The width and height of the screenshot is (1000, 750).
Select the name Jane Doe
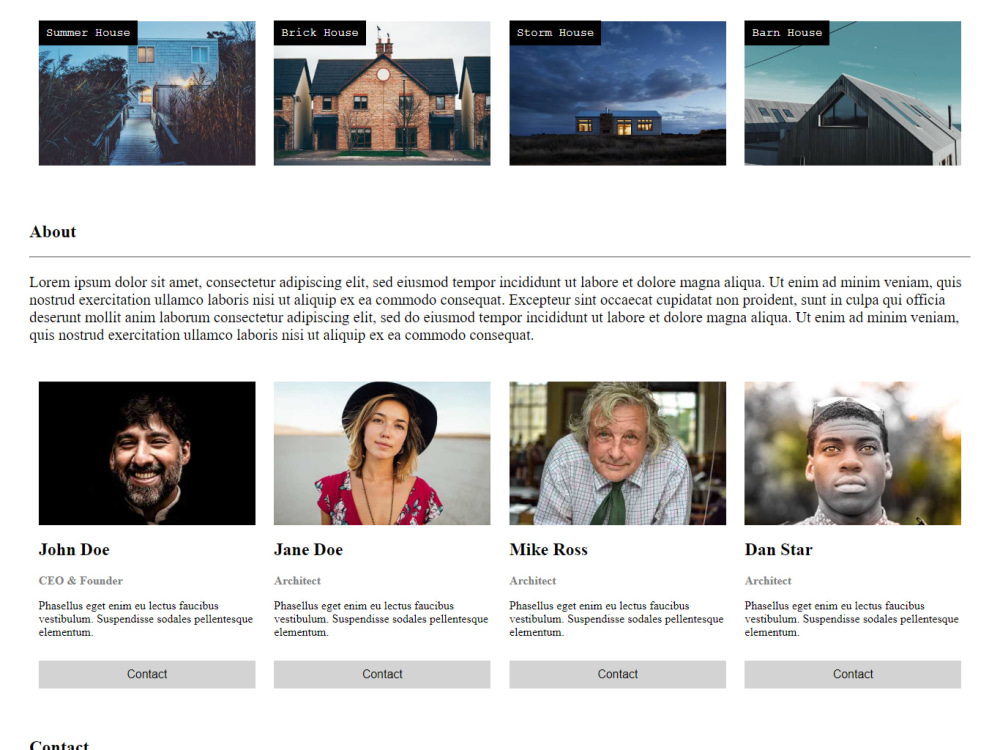click(309, 550)
